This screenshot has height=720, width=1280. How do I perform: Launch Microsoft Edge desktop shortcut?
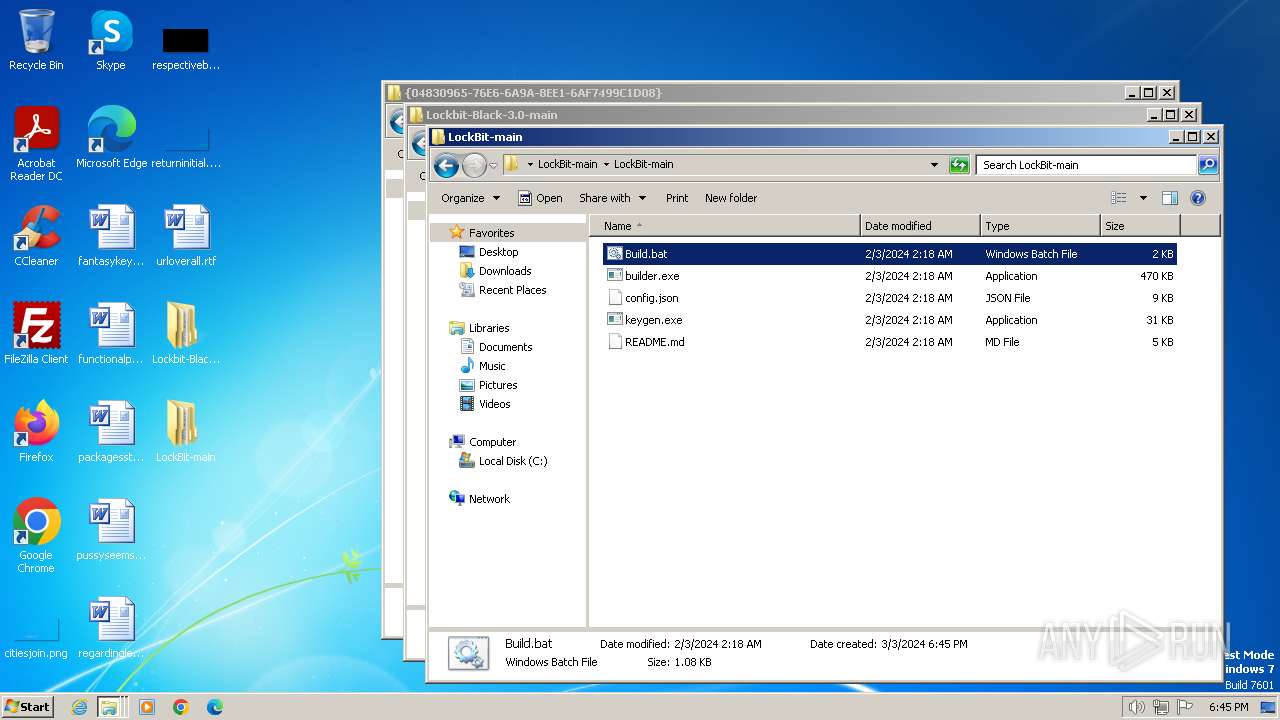click(111, 138)
